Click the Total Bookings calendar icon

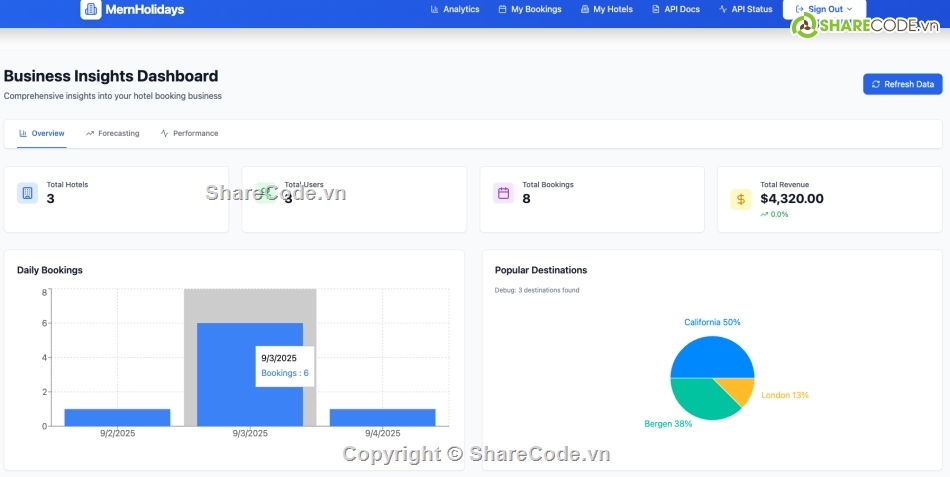[x=503, y=193]
